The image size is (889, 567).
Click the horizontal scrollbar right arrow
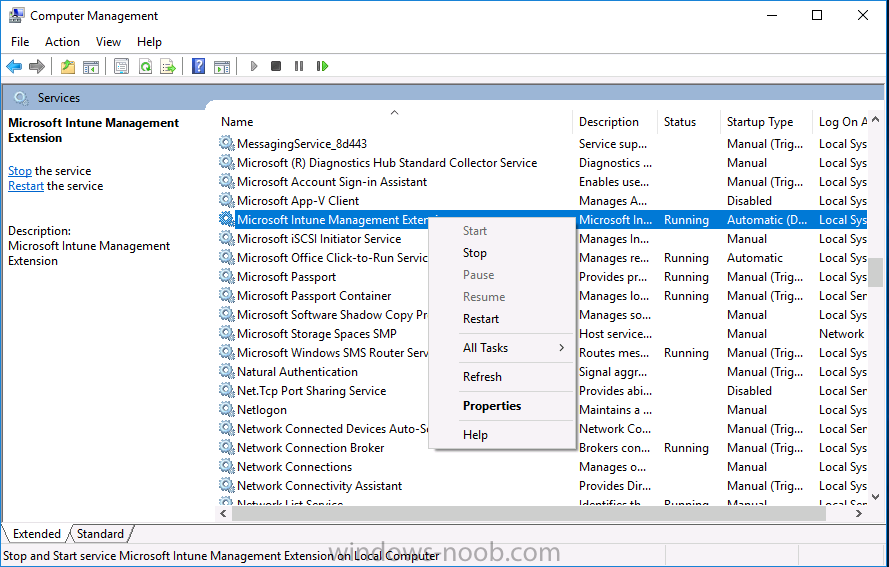click(x=860, y=514)
